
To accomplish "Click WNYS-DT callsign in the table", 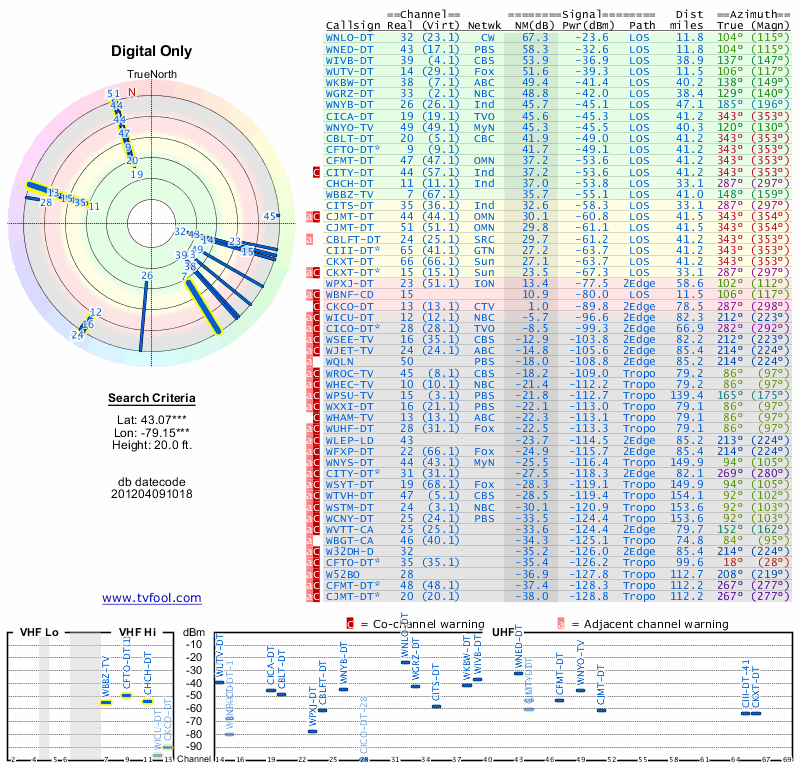I will (x=349, y=462).
